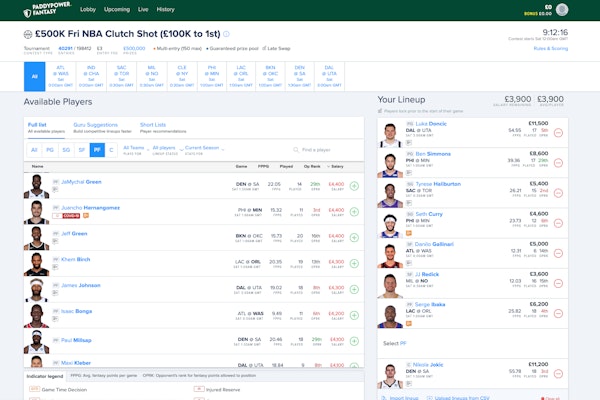Filter by the ATL @ WAS game

point(60,77)
